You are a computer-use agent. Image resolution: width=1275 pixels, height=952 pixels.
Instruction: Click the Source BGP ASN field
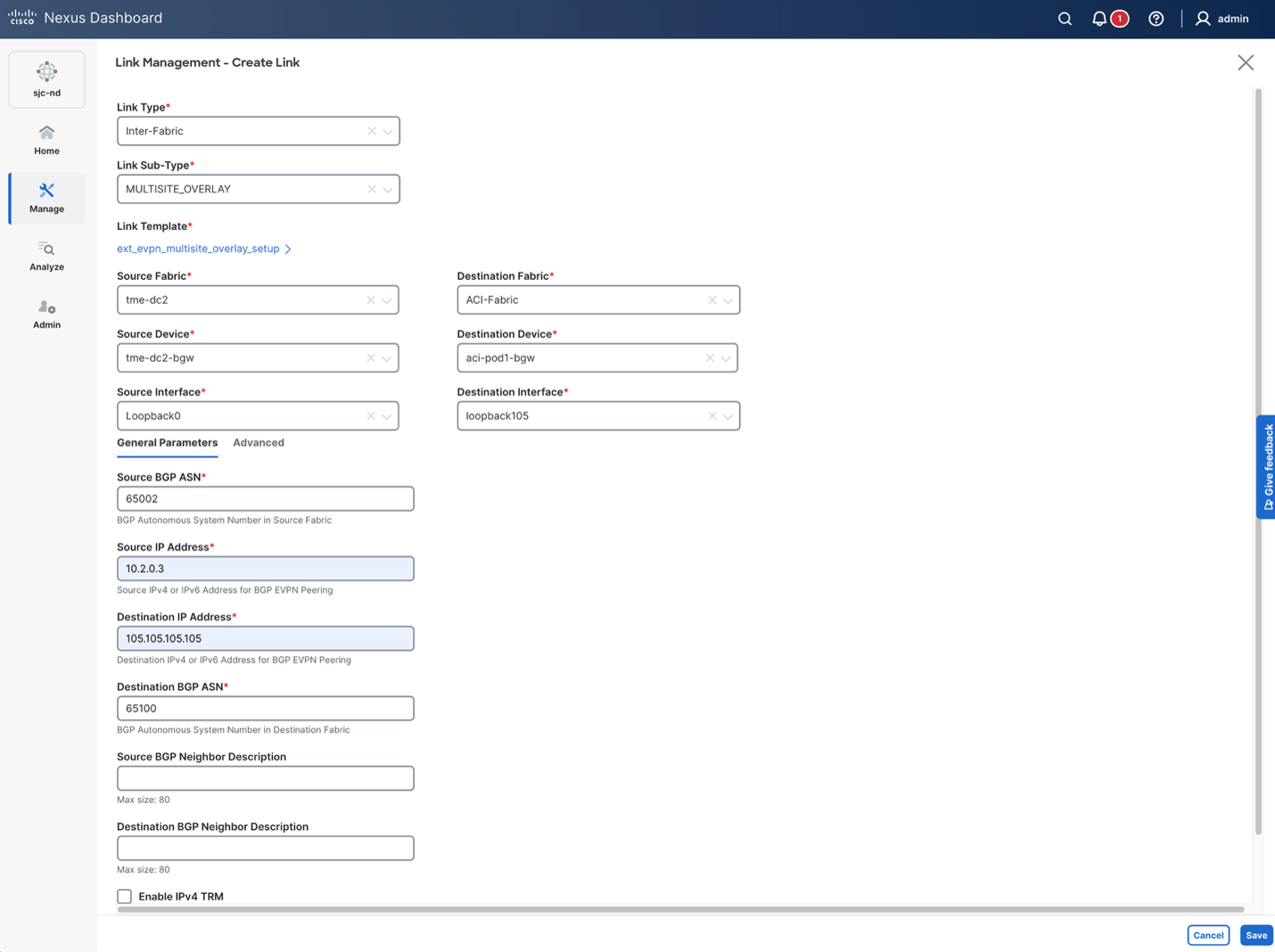click(x=266, y=499)
